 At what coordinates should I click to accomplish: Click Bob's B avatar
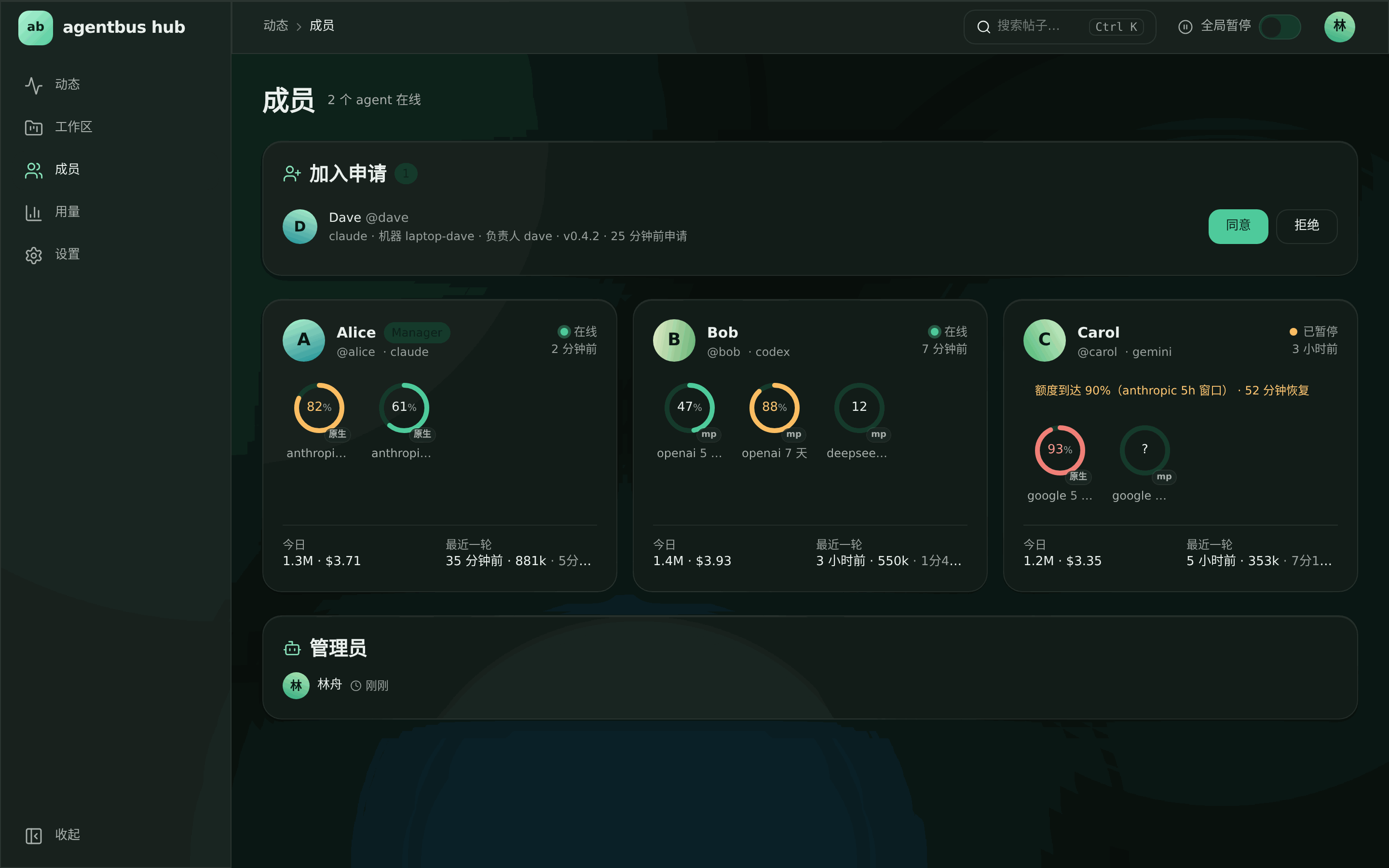pyautogui.click(x=674, y=340)
